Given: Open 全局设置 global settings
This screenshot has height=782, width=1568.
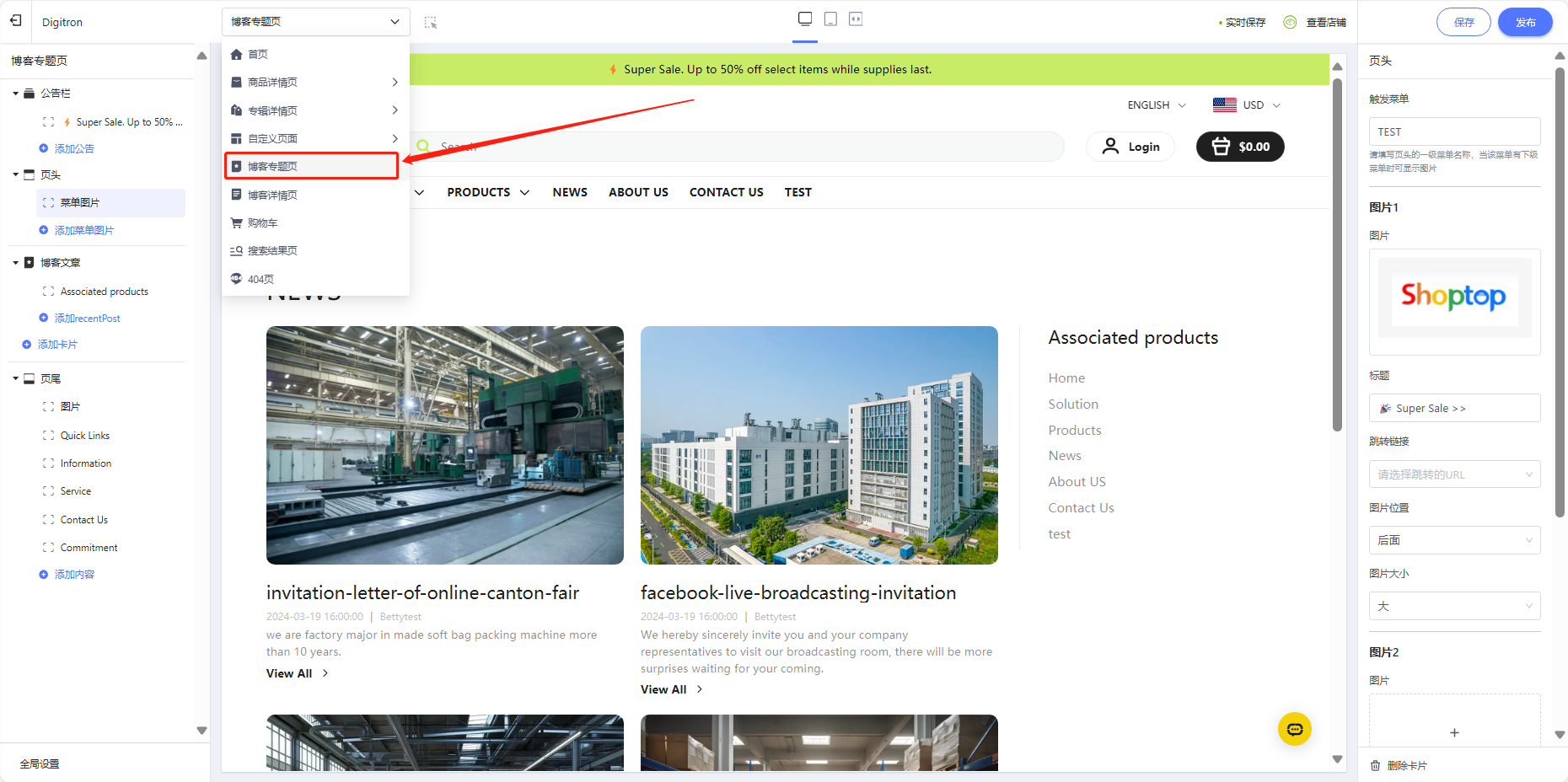Looking at the screenshot, I should click(x=40, y=763).
